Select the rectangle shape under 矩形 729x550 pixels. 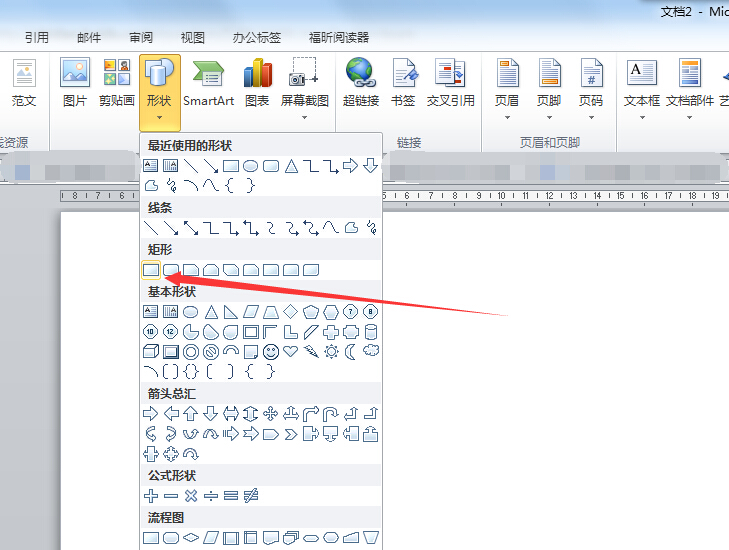151,270
